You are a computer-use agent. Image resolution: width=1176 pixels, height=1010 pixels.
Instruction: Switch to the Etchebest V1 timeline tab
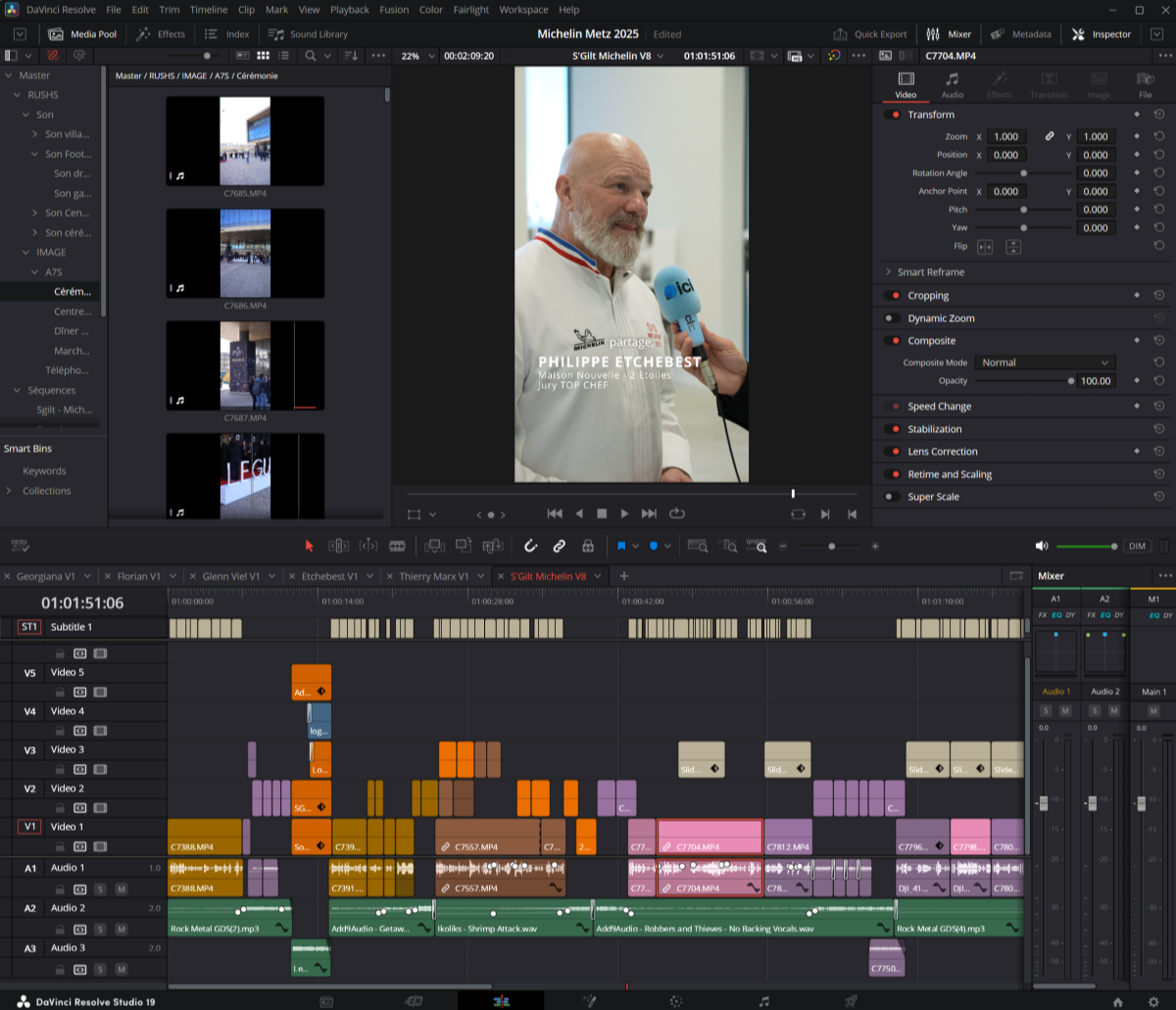pos(329,576)
